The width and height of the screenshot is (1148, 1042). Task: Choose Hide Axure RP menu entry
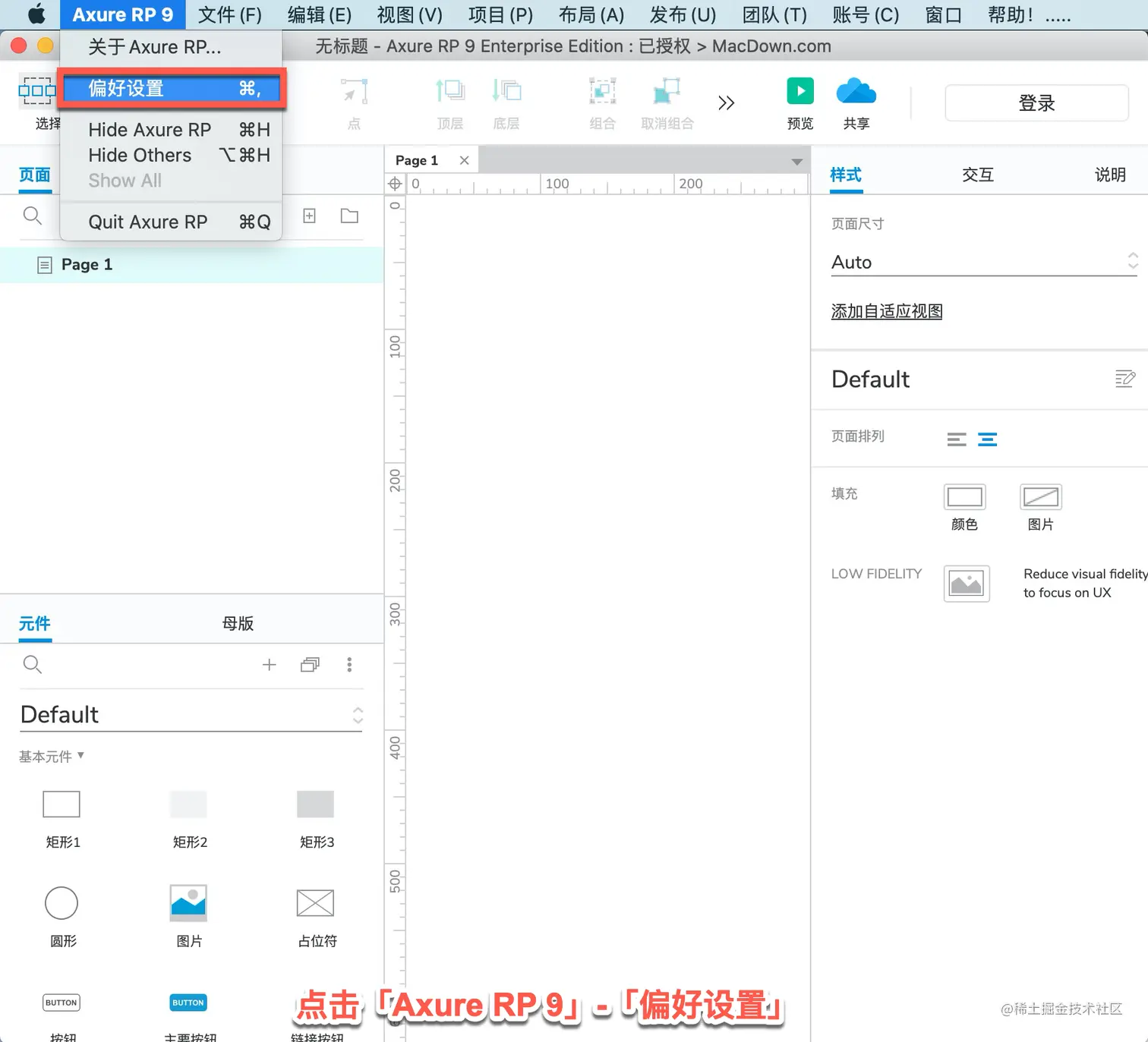(171, 130)
